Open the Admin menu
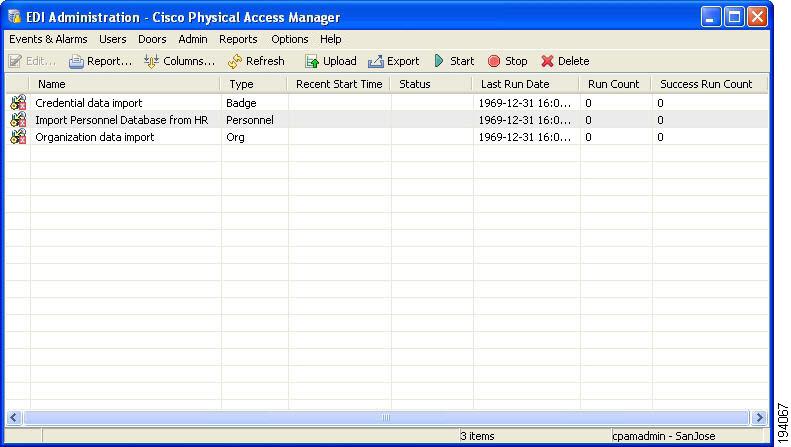Viewport: 791px width, 447px height. [193, 39]
